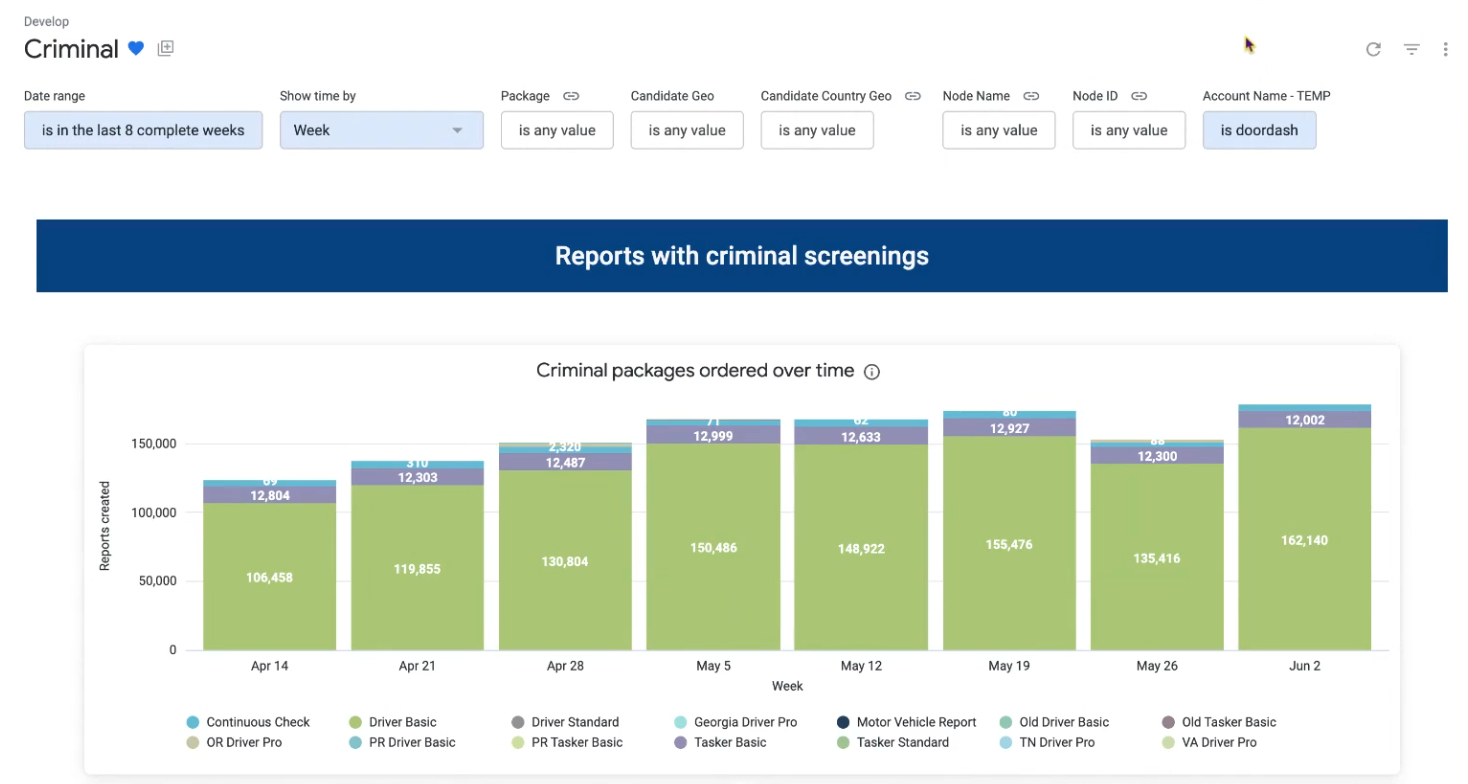Click the refresh dashboard icon

[x=1373, y=49]
